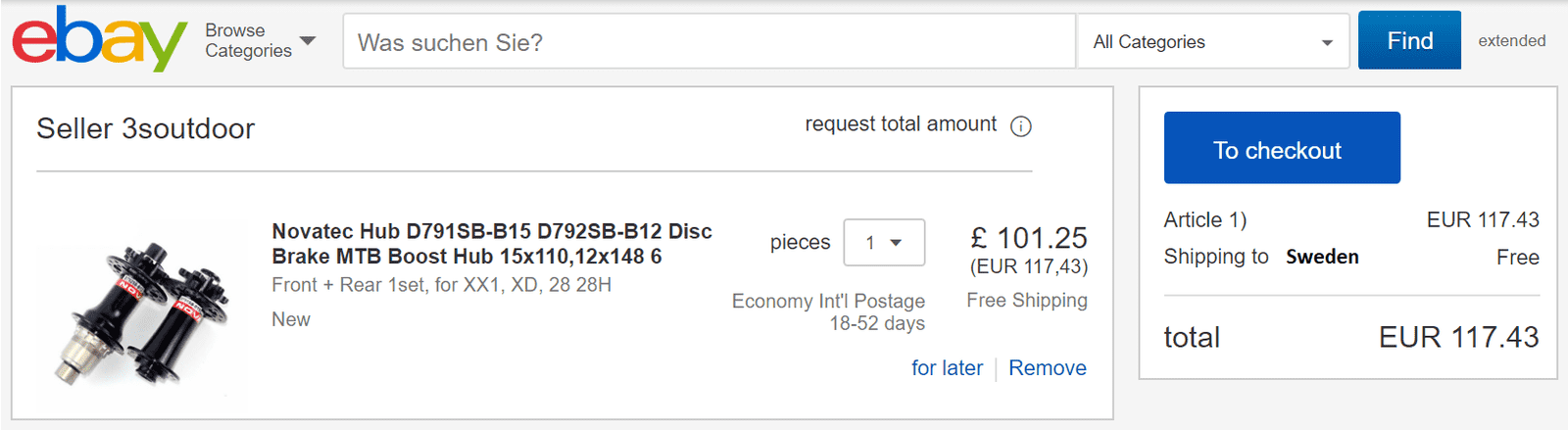Click the eBay logo

click(x=99, y=40)
